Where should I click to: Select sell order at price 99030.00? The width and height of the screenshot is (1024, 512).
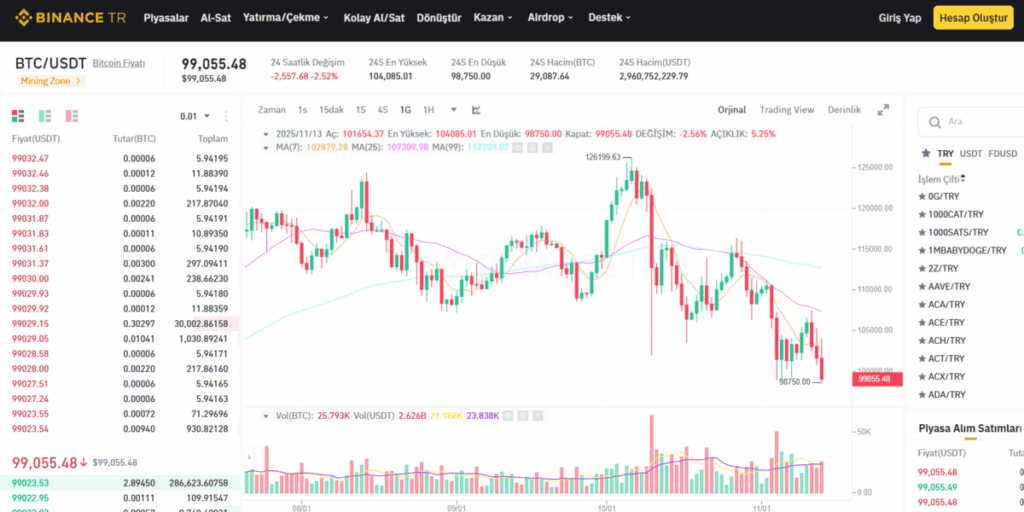click(120, 279)
